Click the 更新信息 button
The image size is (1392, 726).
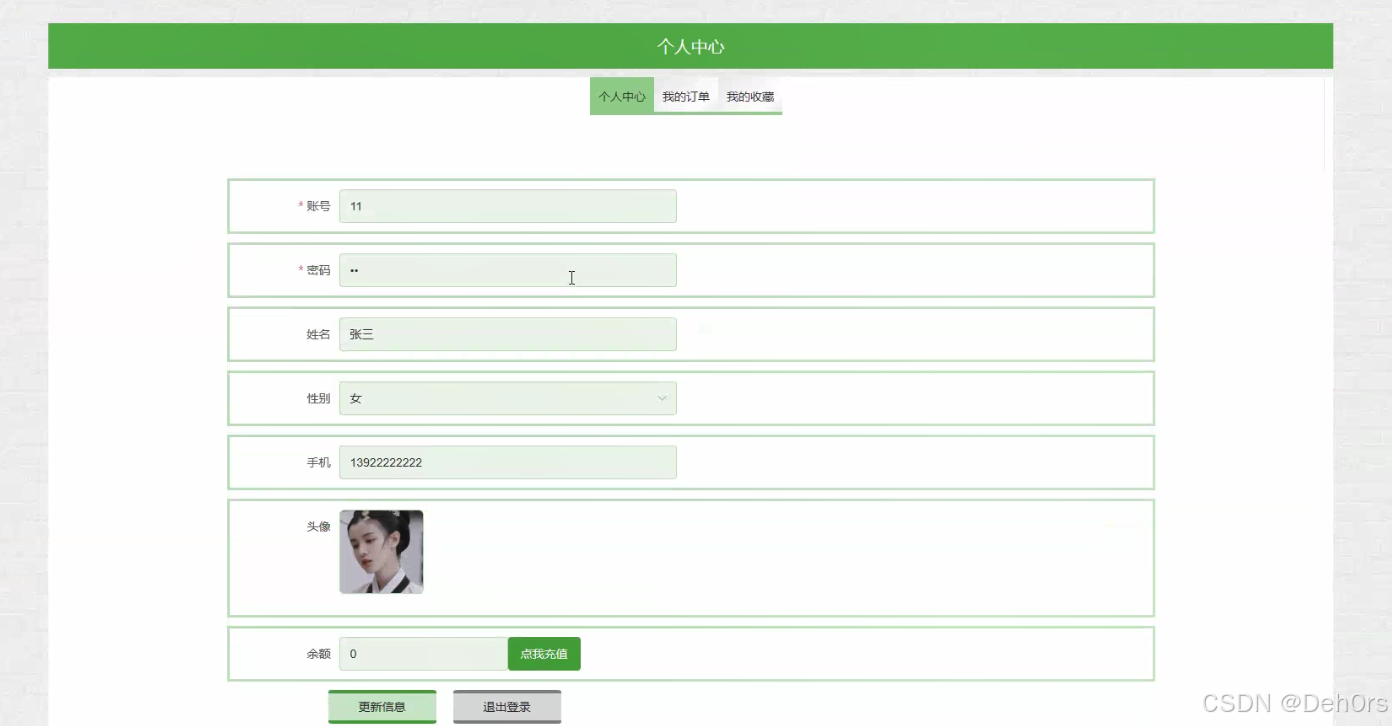tap(382, 707)
